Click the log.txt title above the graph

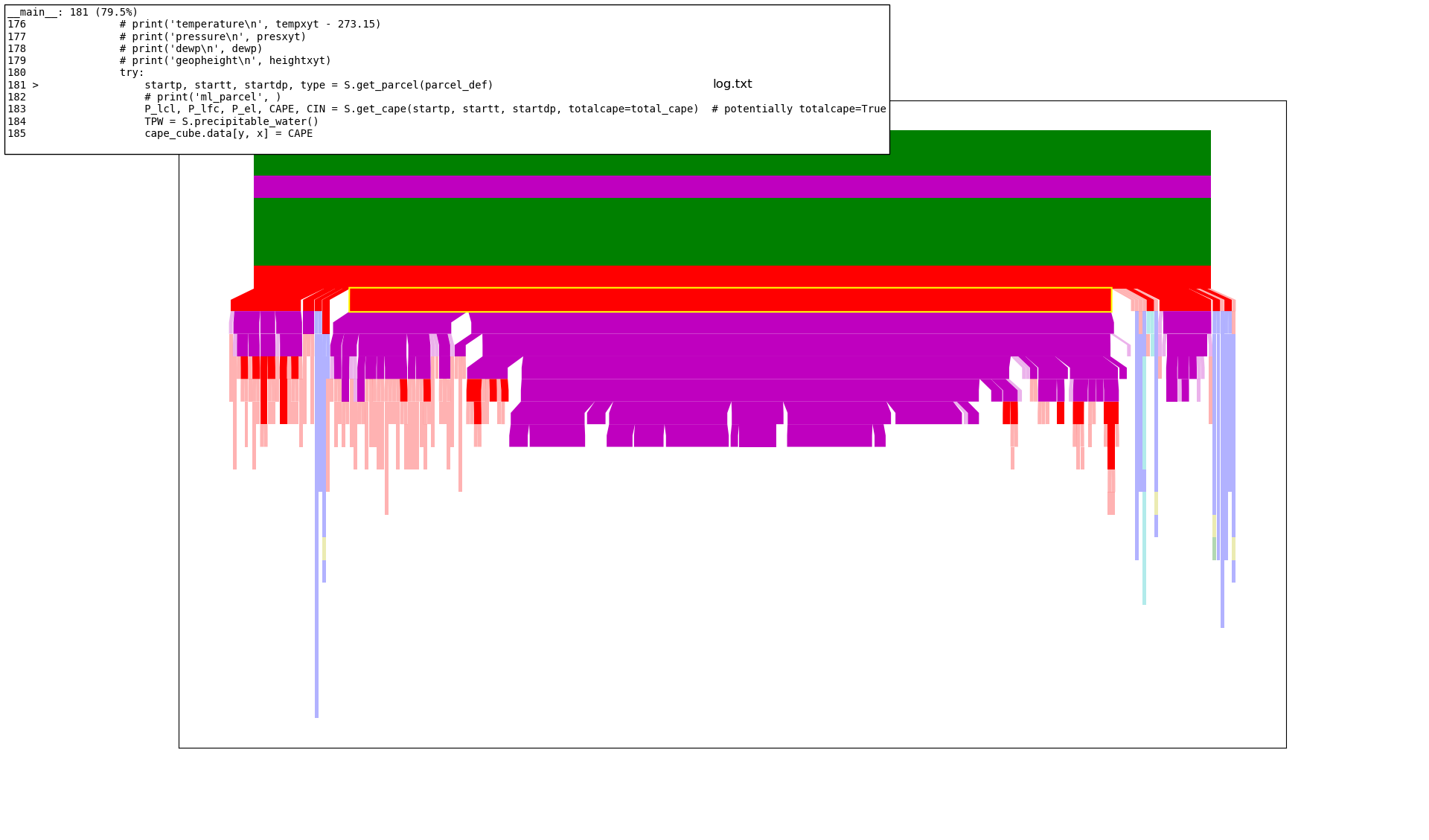coord(732,84)
